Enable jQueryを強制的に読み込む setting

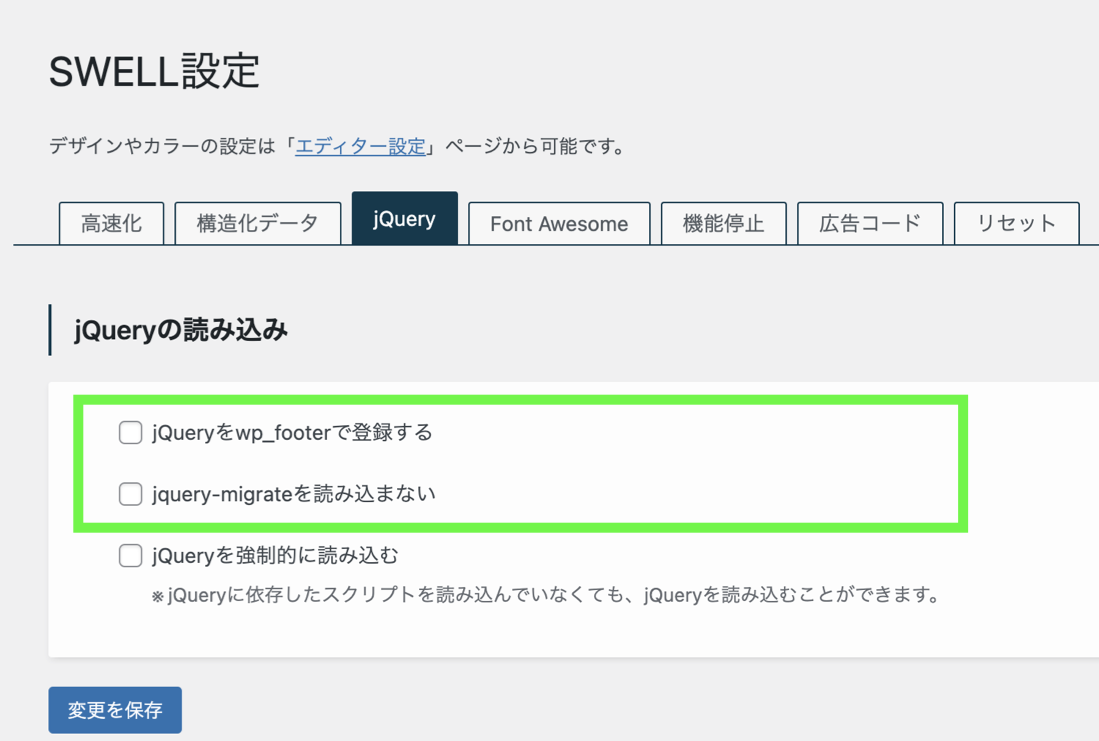pyautogui.click(x=130, y=555)
